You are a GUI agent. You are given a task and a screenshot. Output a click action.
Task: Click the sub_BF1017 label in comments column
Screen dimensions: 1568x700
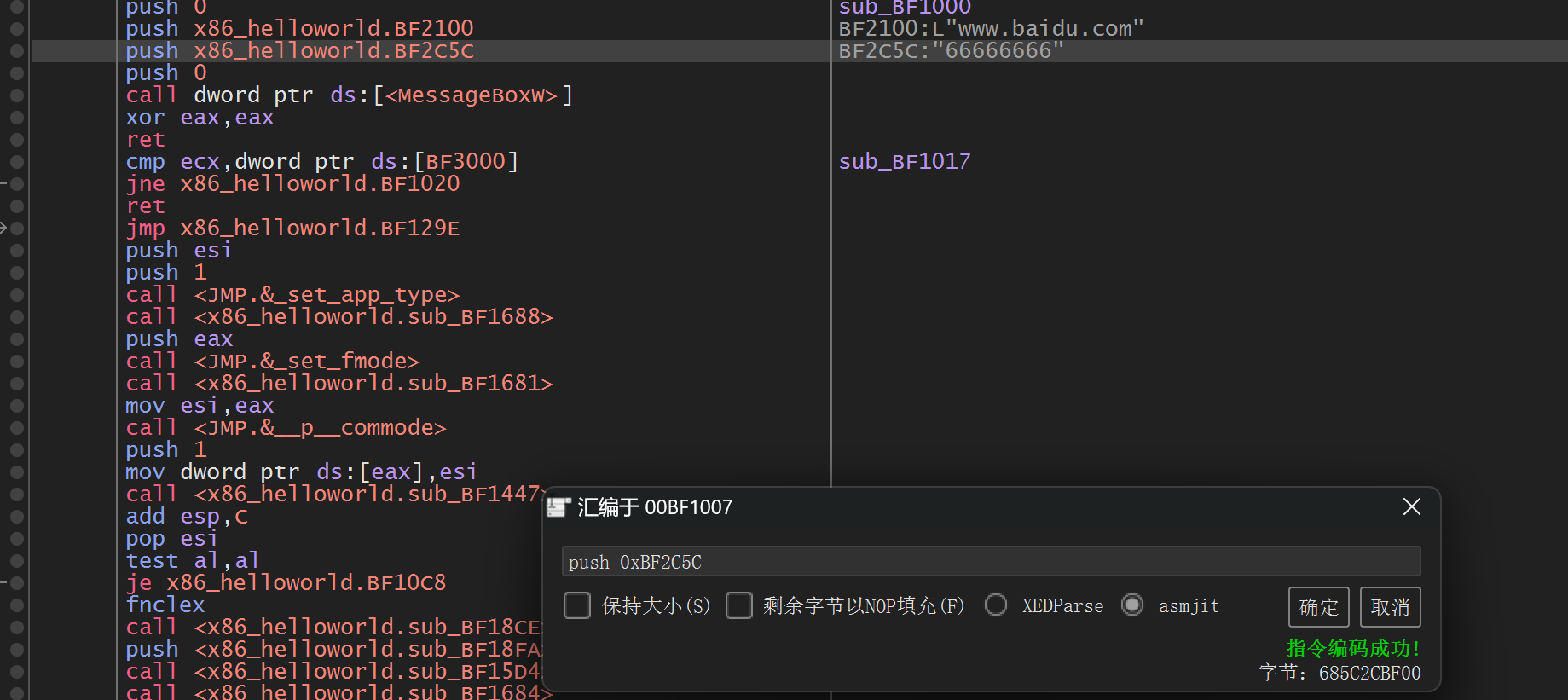coord(904,162)
